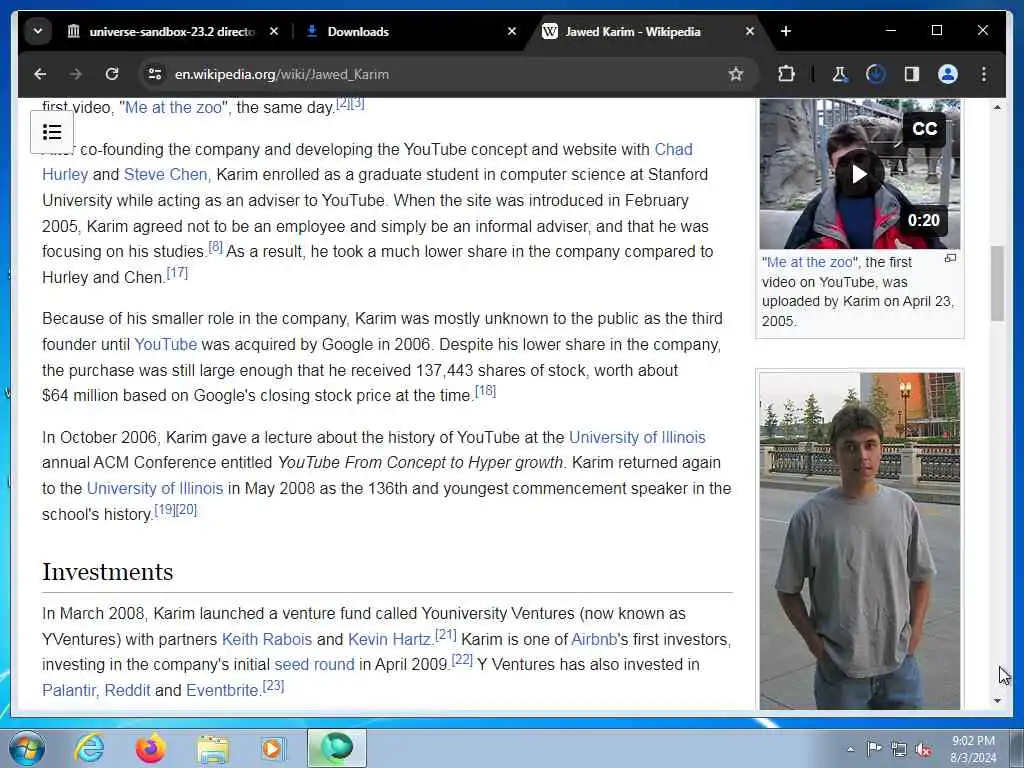Viewport: 1024px width, 768px height.
Task: Go back to the previous page
Action: click(x=40, y=74)
